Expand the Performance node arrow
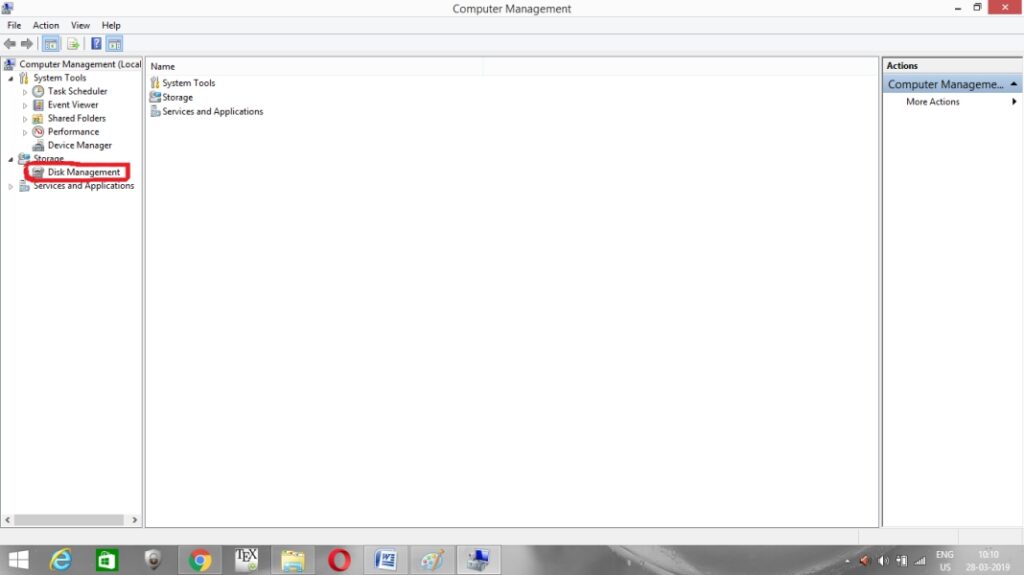 pyautogui.click(x=25, y=133)
